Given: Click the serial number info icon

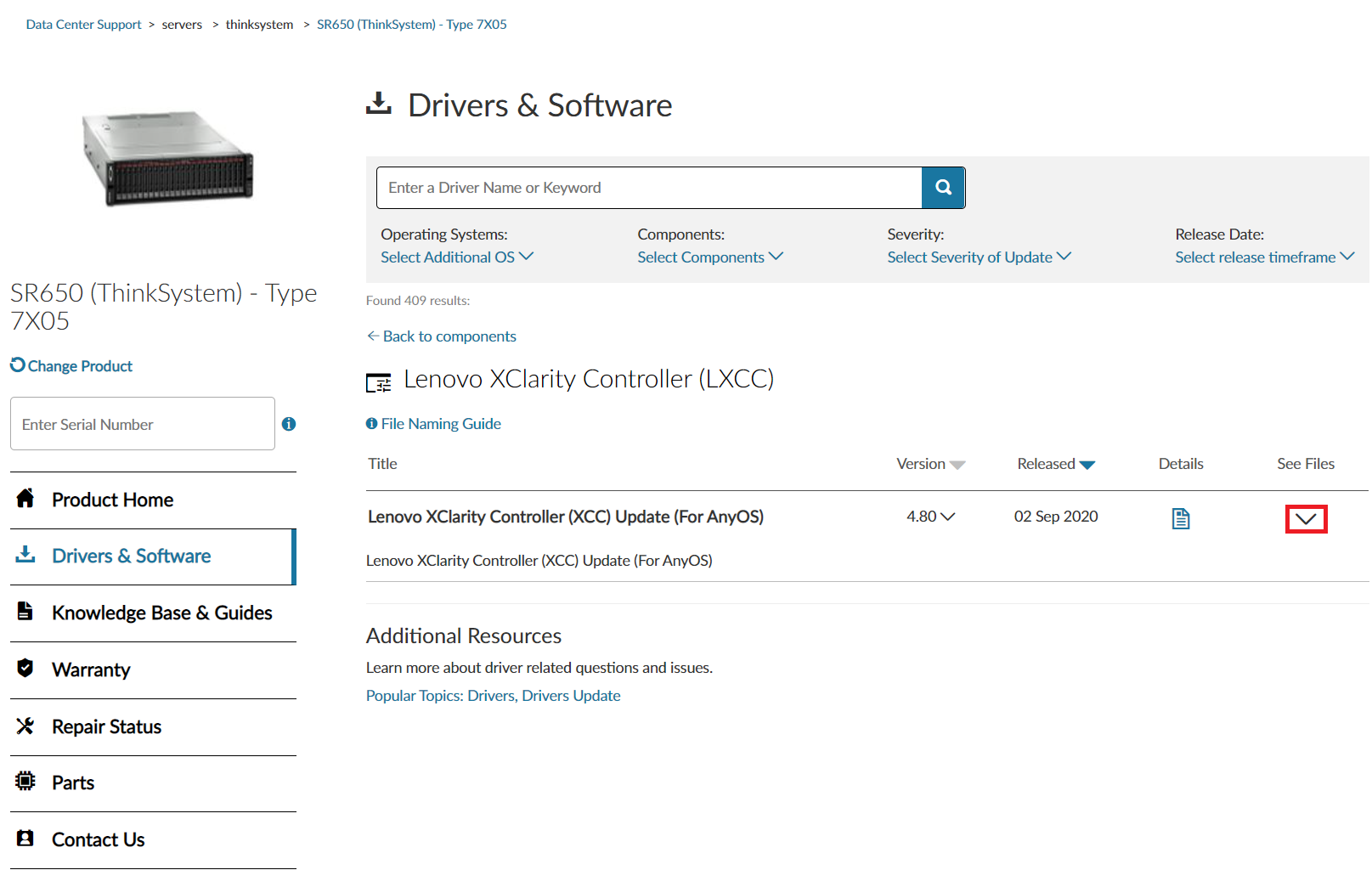Looking at the screenshot, I should click(289, 424).
